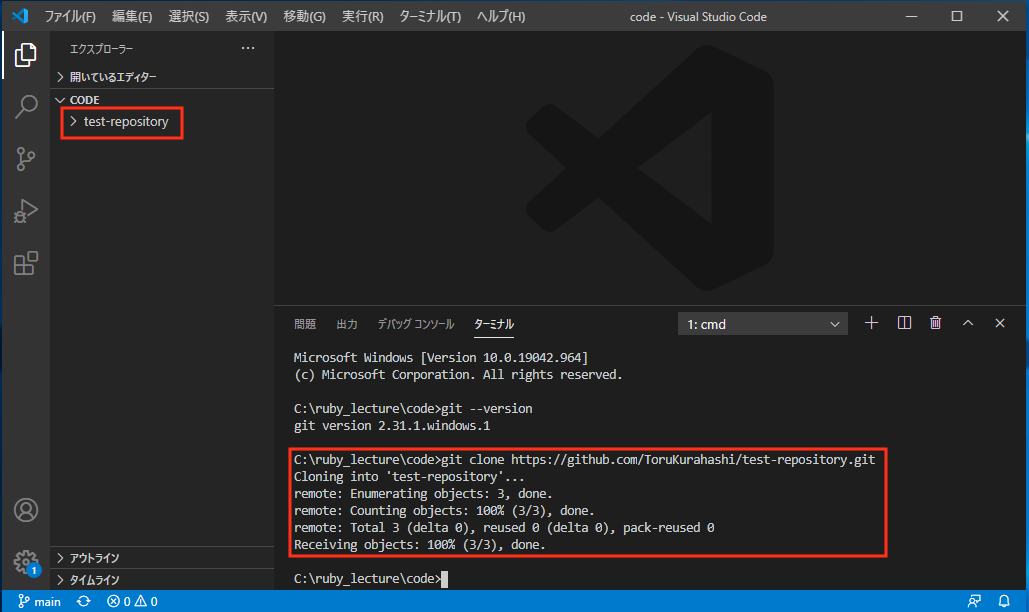Open the Accounts menu icon
The width and height of the screenshot is (1029, 612).
coord(26,510)
